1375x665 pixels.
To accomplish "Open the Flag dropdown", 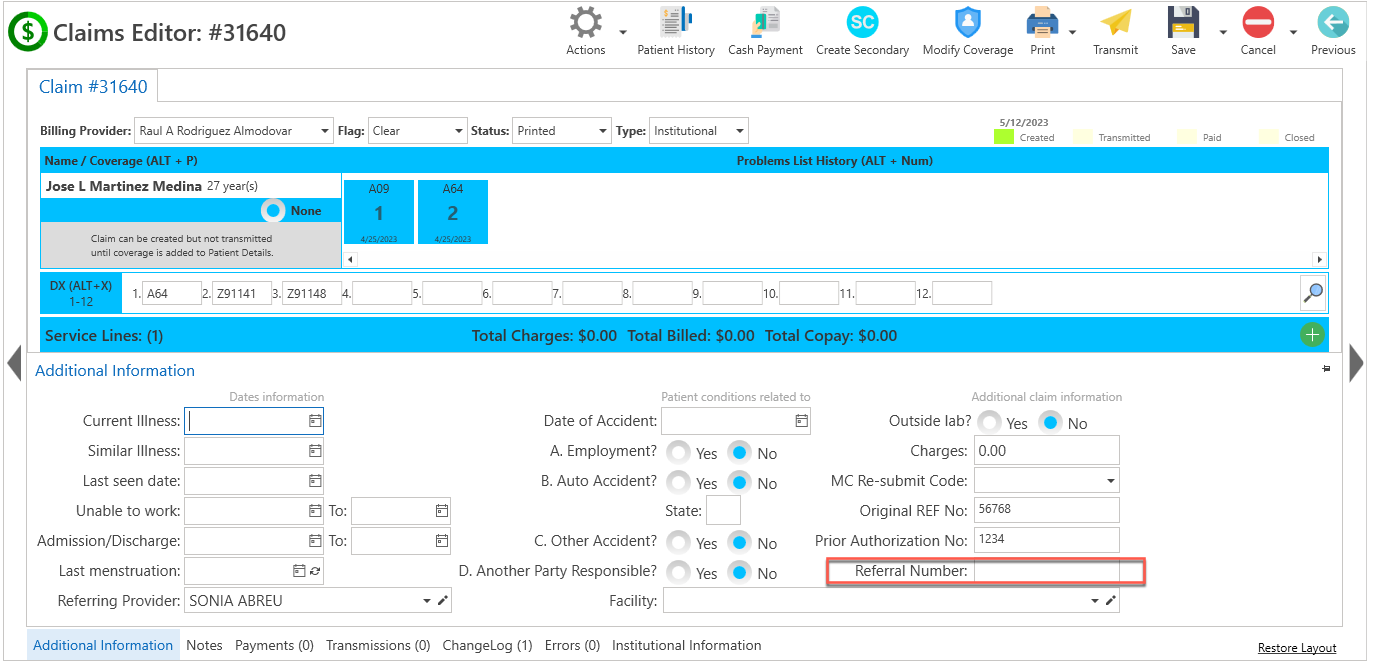I will [460, 131].
